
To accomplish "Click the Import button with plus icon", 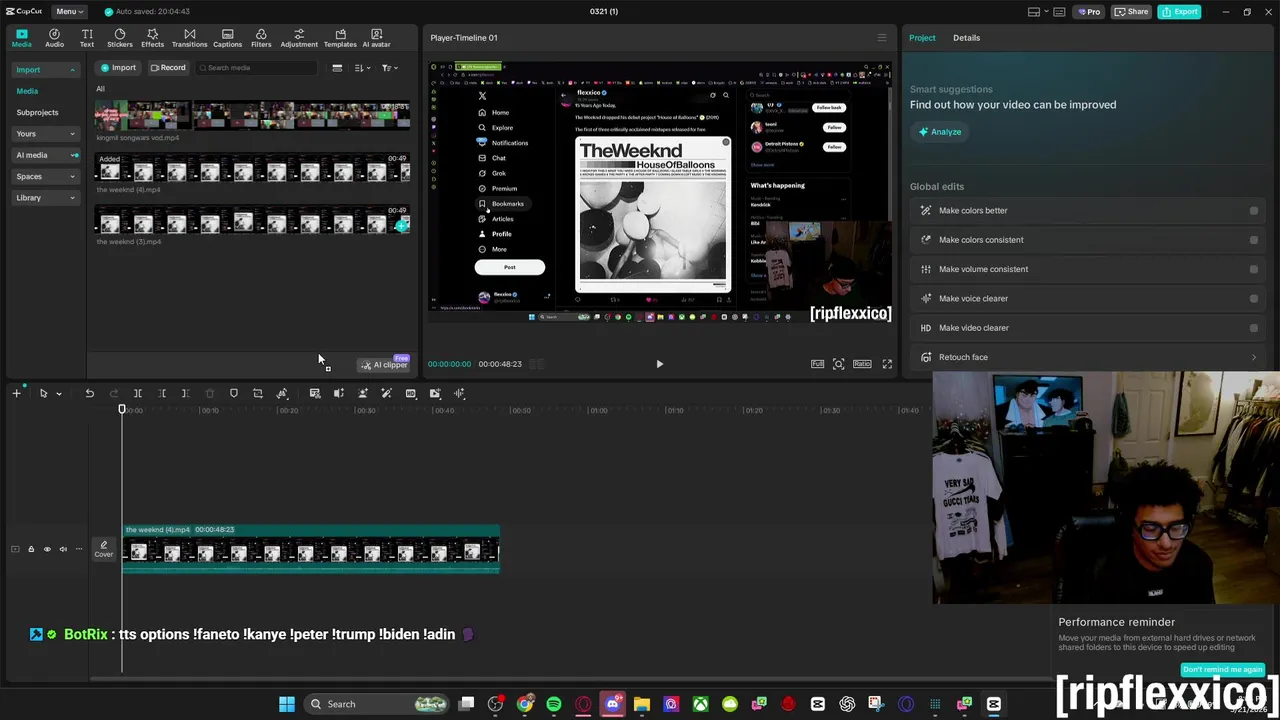I will [118, 68].
